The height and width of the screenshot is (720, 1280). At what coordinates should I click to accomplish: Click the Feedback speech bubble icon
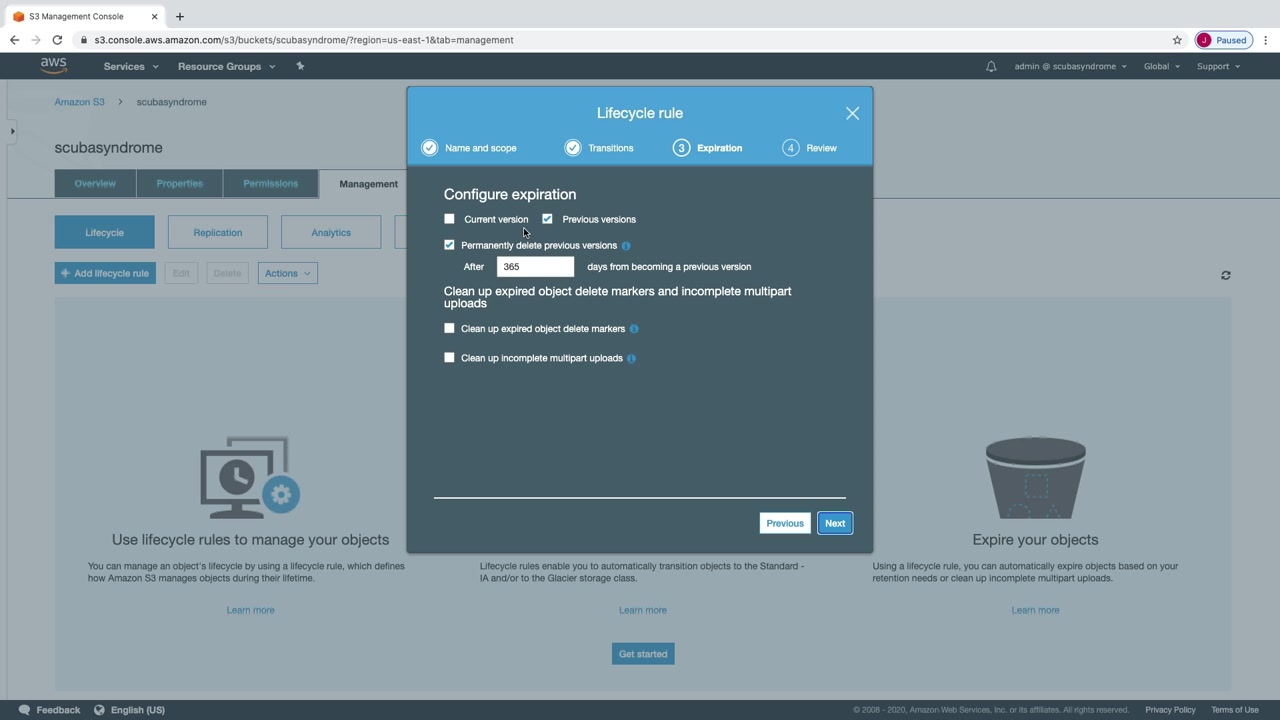pos(24,710)
